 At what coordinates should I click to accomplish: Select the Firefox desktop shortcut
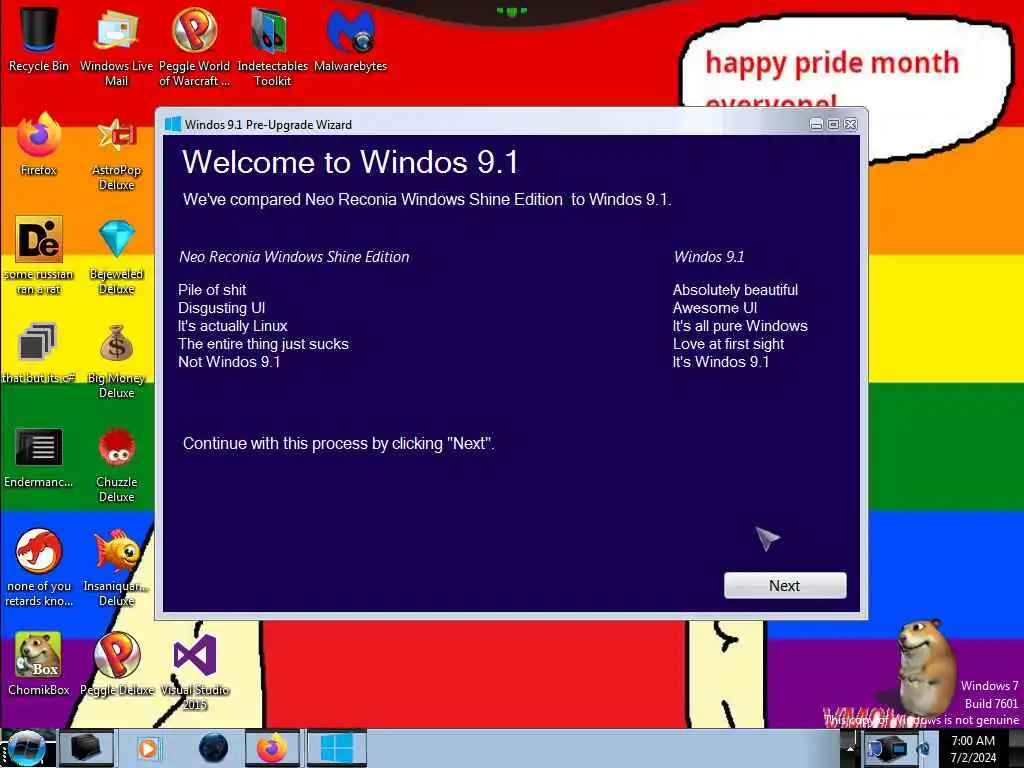[39, 144]
